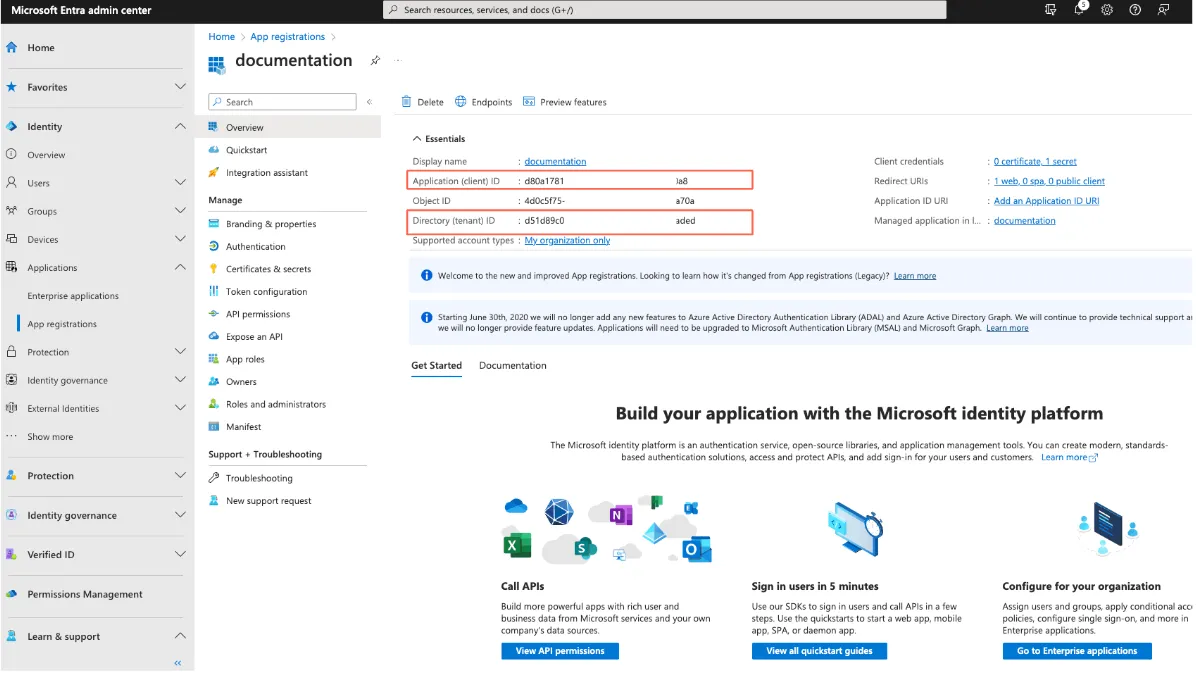Click Add an Application ID URI link
The width and height of the screenshot is (1196, 678).
(1046, 201)
